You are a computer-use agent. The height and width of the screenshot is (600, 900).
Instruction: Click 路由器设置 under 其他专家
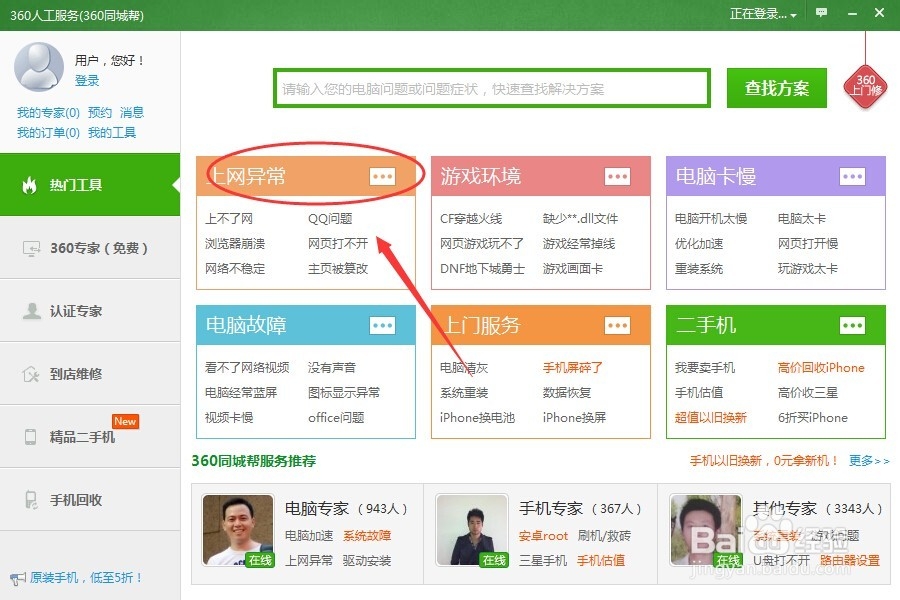849,560
